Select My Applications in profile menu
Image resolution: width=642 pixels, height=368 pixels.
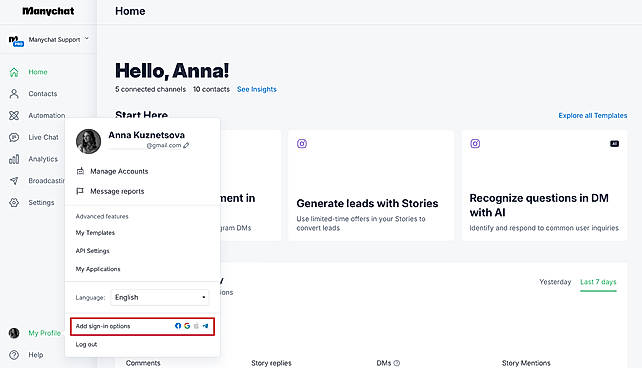pyautogui.click(x=97, y=269)
